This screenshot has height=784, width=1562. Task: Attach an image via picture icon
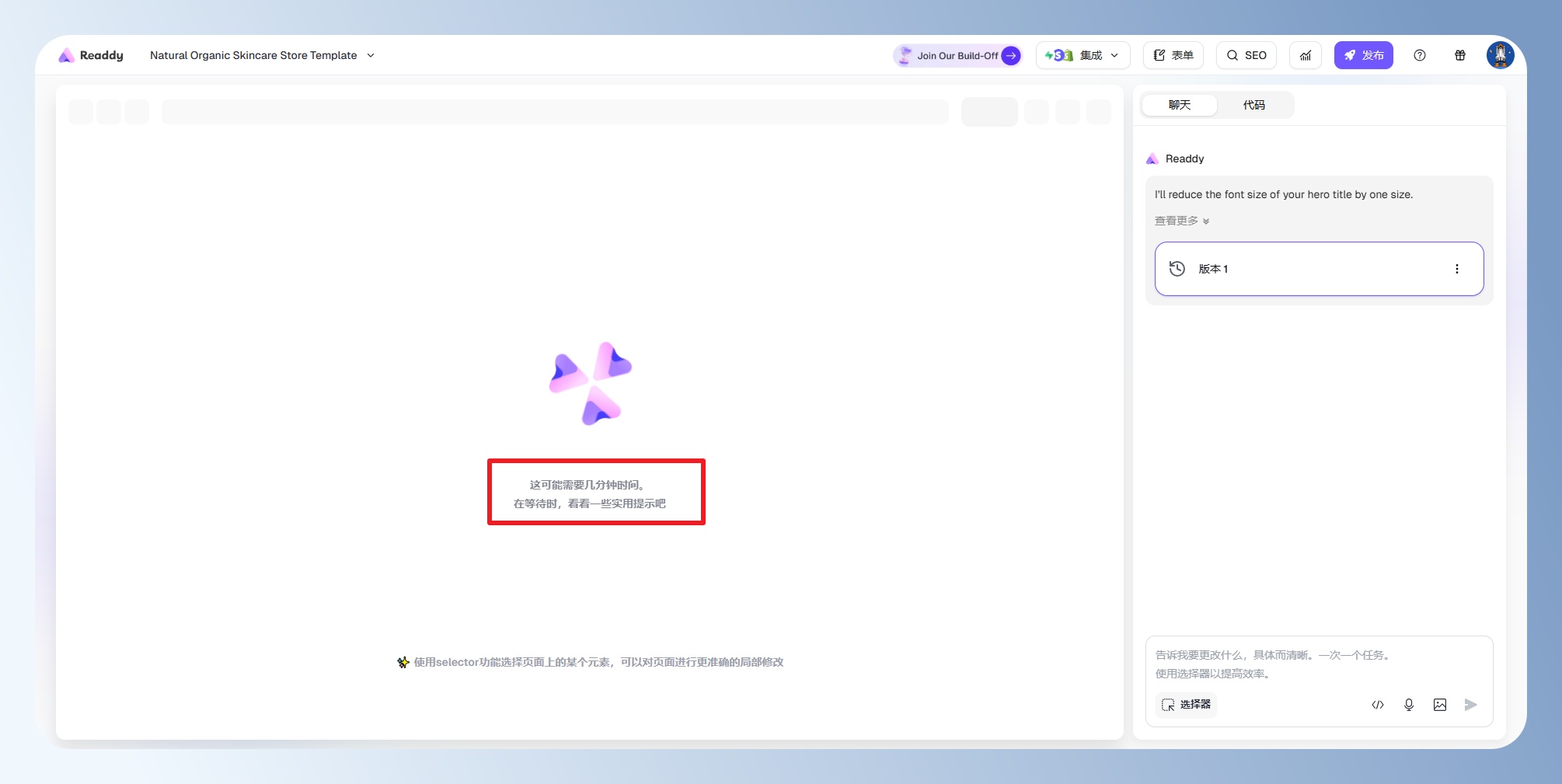[1439, 705]
